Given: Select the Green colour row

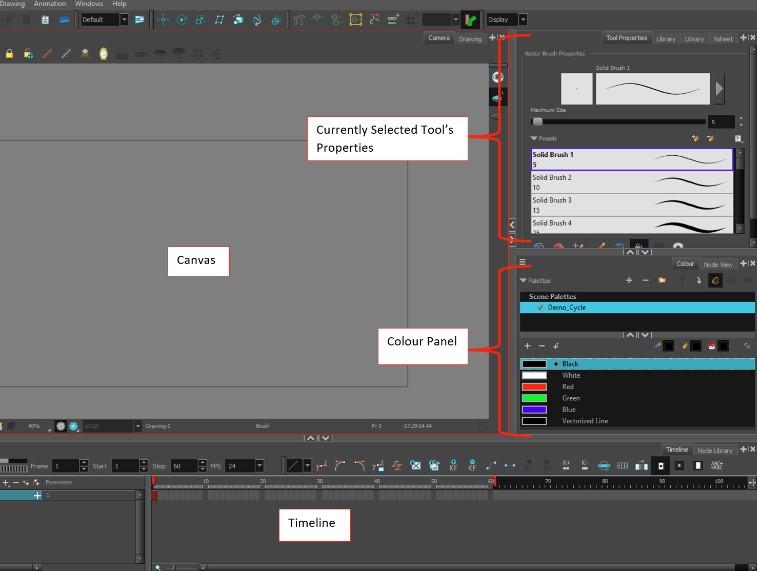Looking at the screenshot, I should click(637, 398).
